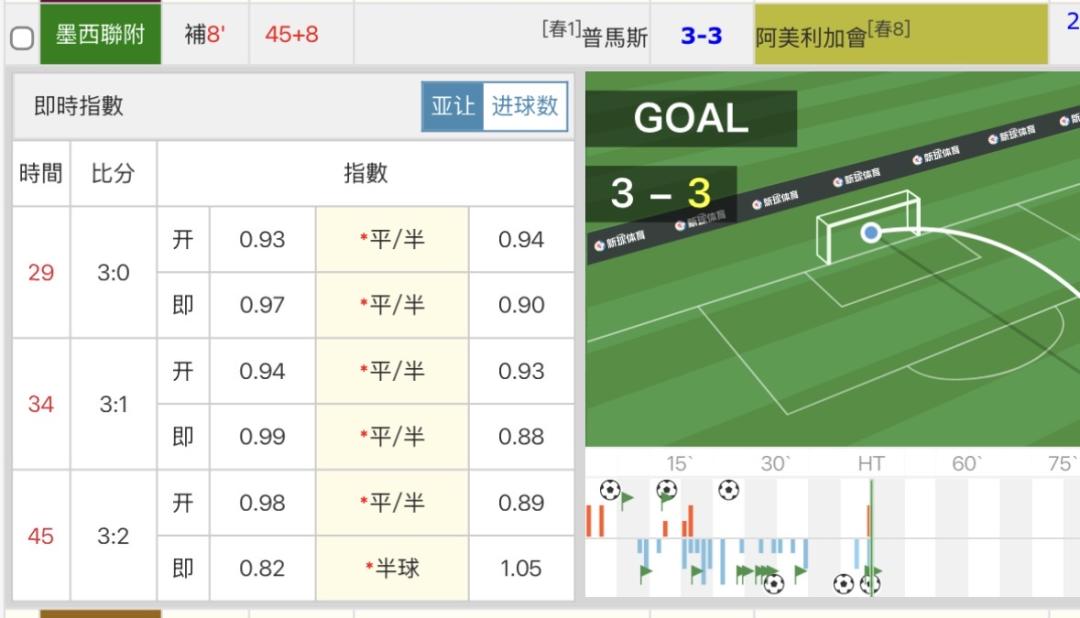Click the green HT progress line on timeline
The height and width of the screenshot is (618, 1080).
pos(871,537)
